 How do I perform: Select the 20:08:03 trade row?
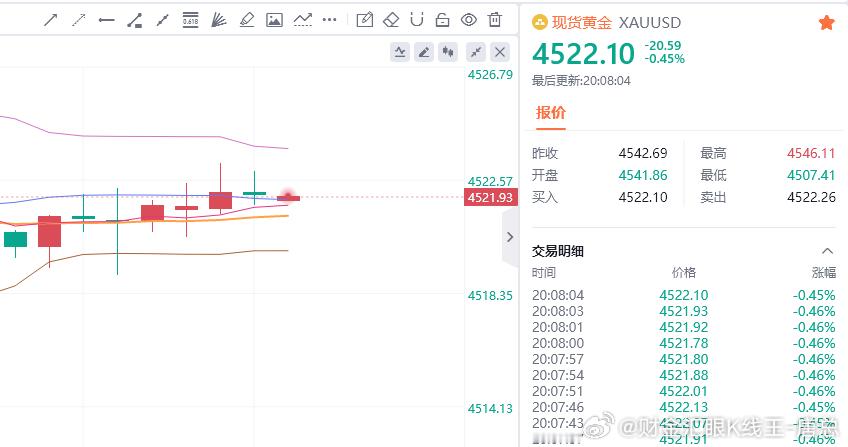684,311
